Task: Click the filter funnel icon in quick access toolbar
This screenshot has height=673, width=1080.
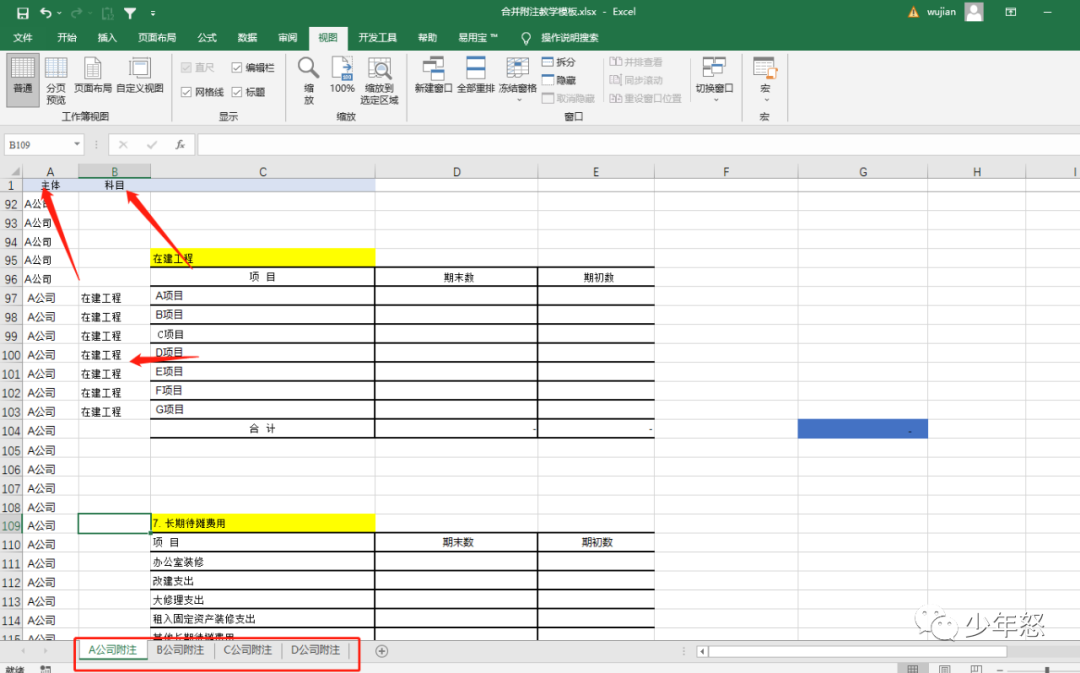Action: click(x=129, y=13)
